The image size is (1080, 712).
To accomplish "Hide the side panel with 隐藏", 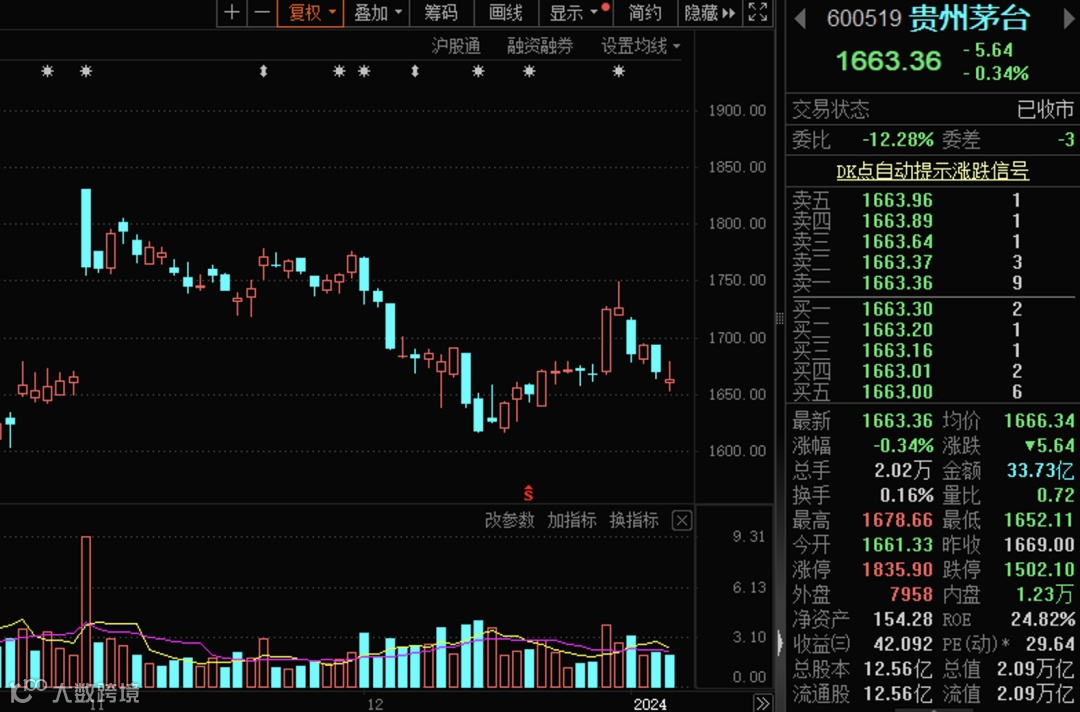I will point(709,12).
